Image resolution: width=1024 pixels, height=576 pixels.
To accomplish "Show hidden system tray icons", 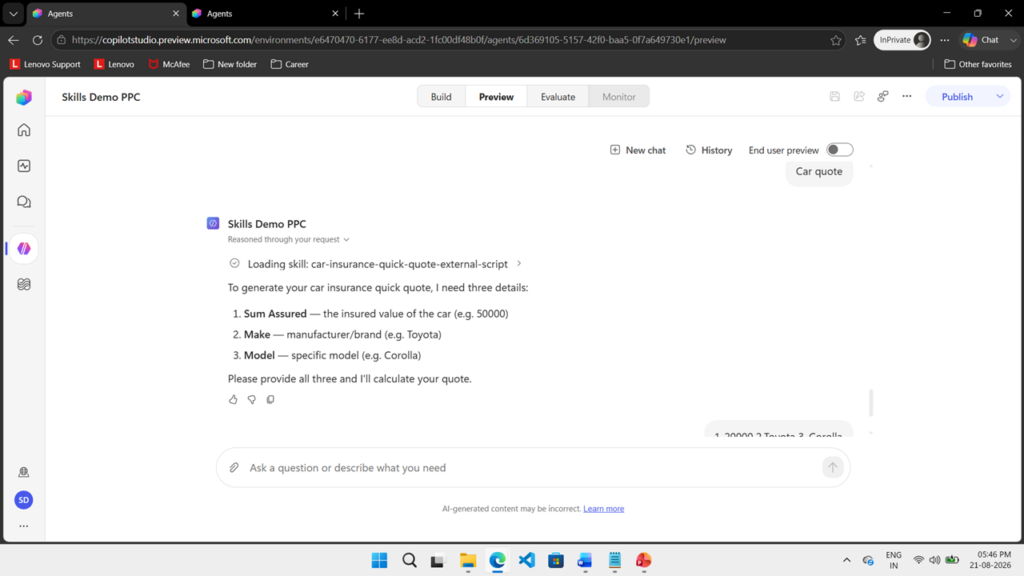I will 847,560.
